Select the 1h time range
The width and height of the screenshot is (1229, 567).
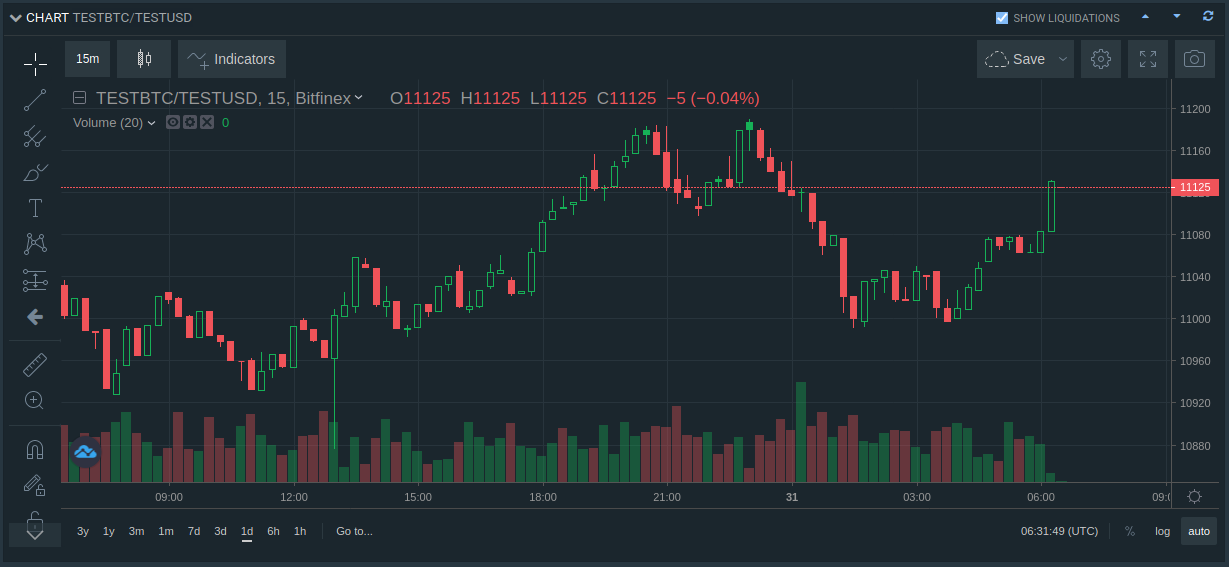pyautogui.click(x=300, y=531)
